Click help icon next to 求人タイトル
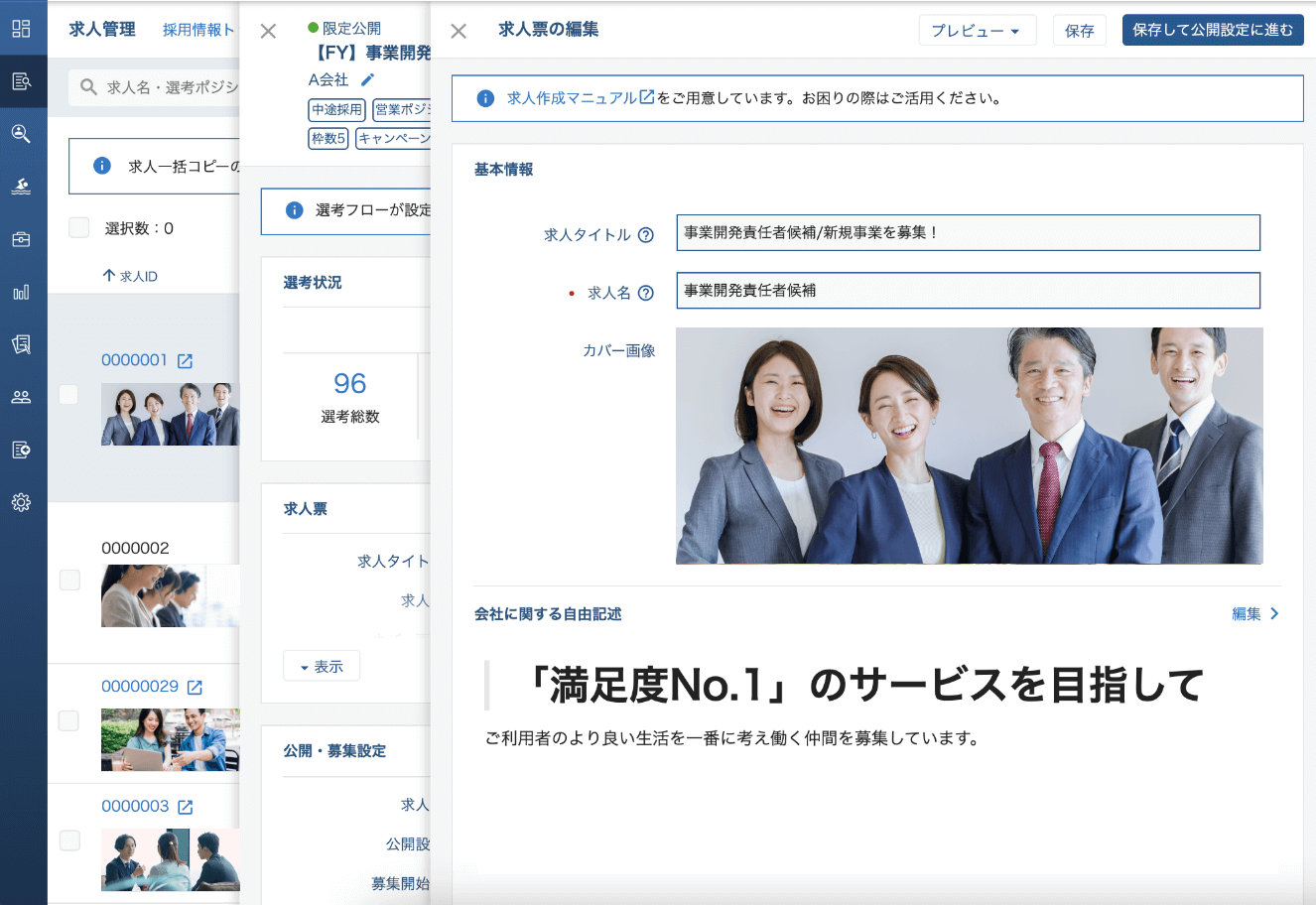 click(x=645, y=235)
